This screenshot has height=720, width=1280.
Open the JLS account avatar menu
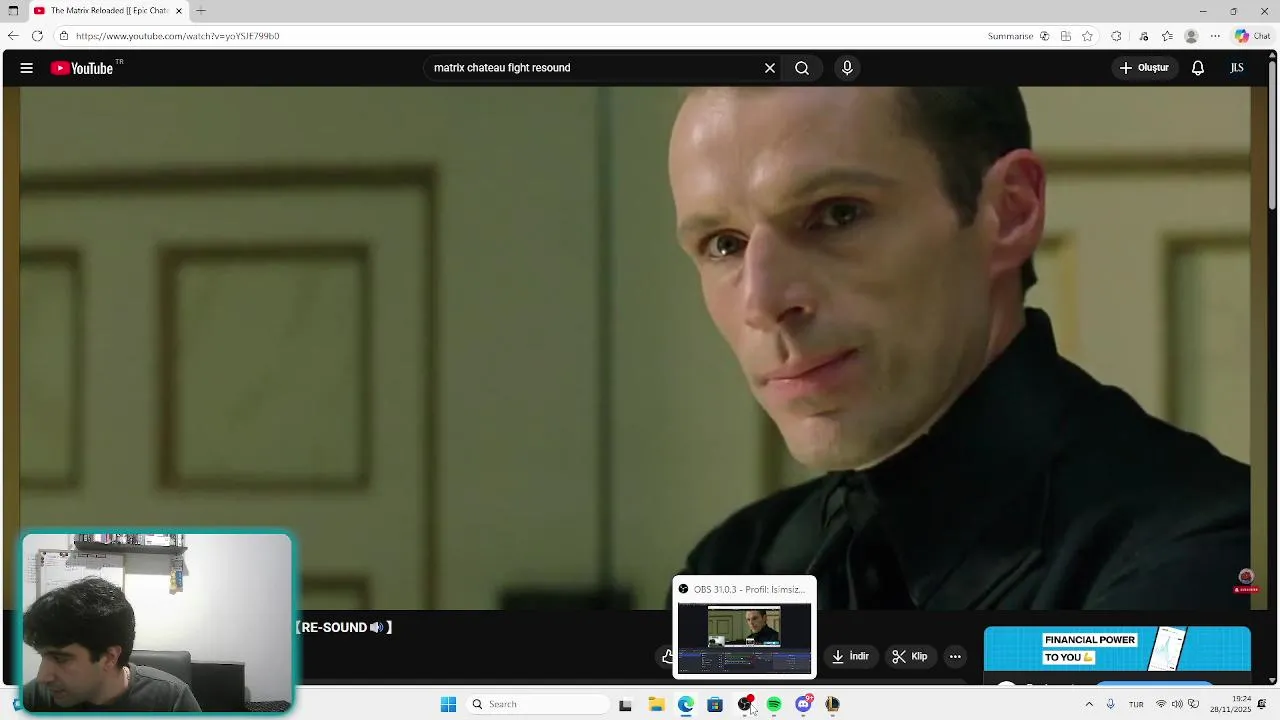(x=1237, y=68)
